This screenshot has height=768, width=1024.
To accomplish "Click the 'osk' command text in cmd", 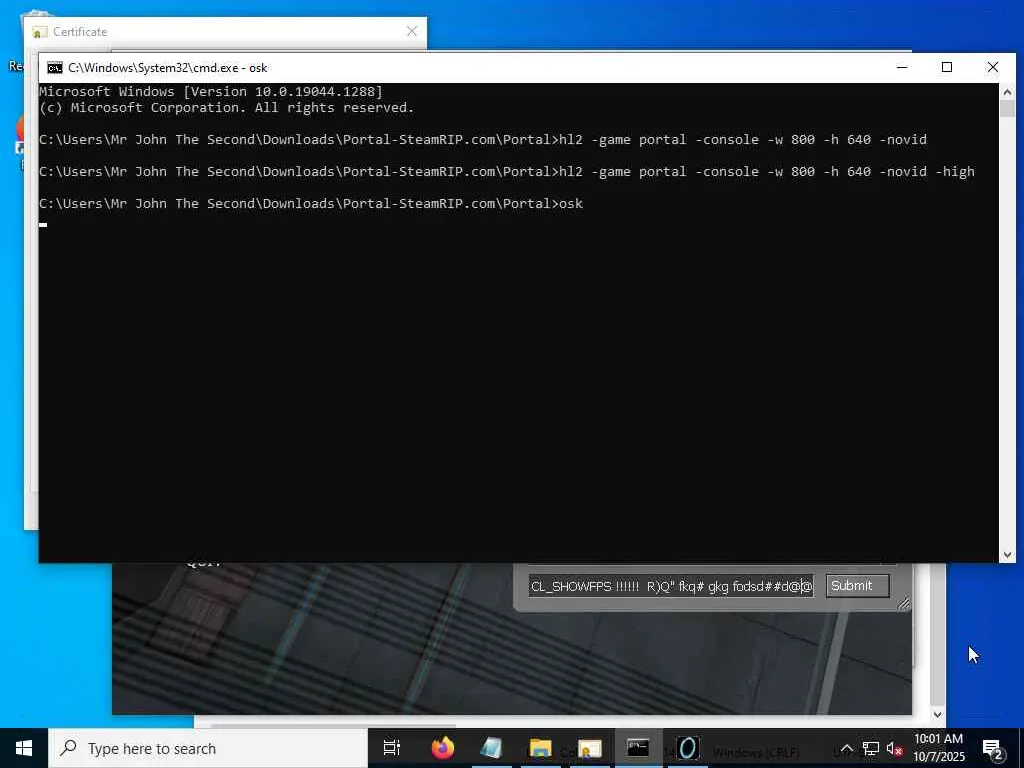I will (x=571, y=204).
